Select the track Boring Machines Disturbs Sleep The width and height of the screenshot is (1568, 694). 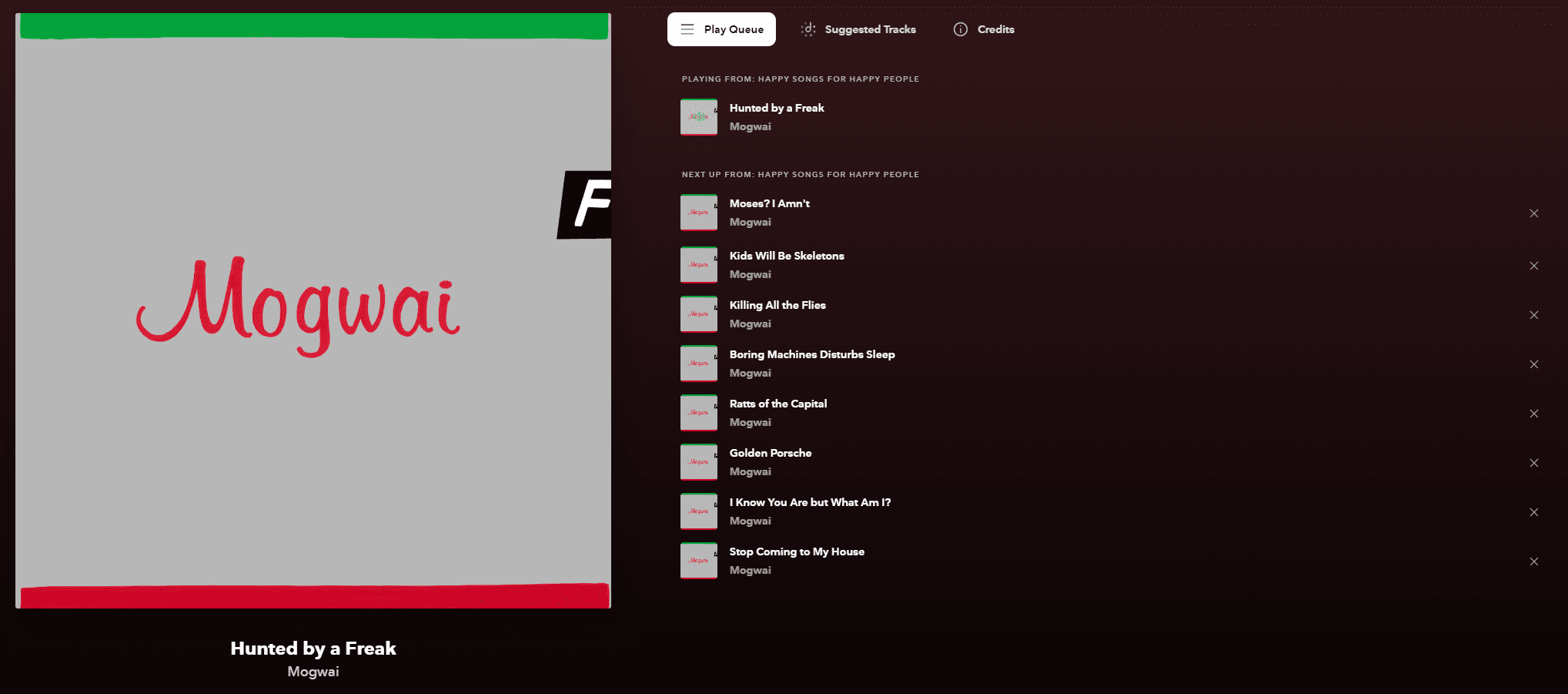coord(812,354)
